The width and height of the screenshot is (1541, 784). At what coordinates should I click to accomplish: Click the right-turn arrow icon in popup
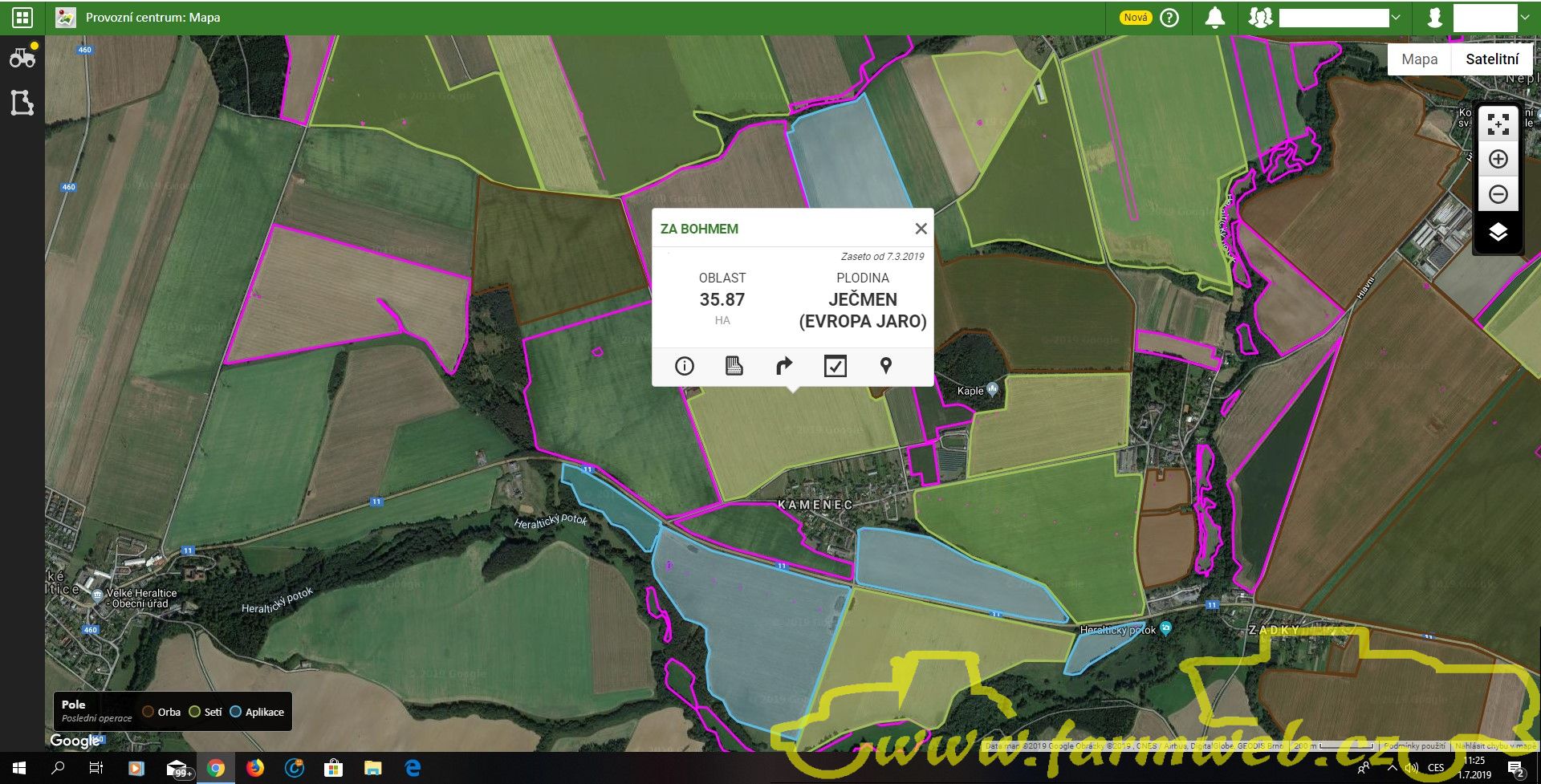coord(784,366)
